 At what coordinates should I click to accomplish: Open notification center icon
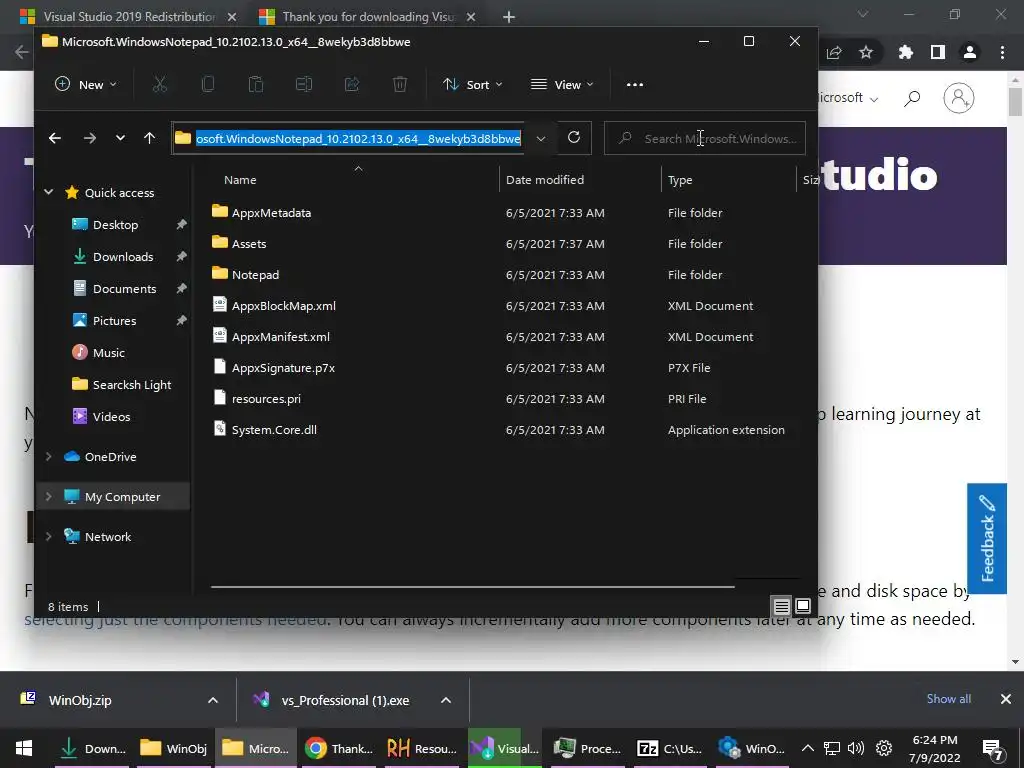tap(993, 749)
